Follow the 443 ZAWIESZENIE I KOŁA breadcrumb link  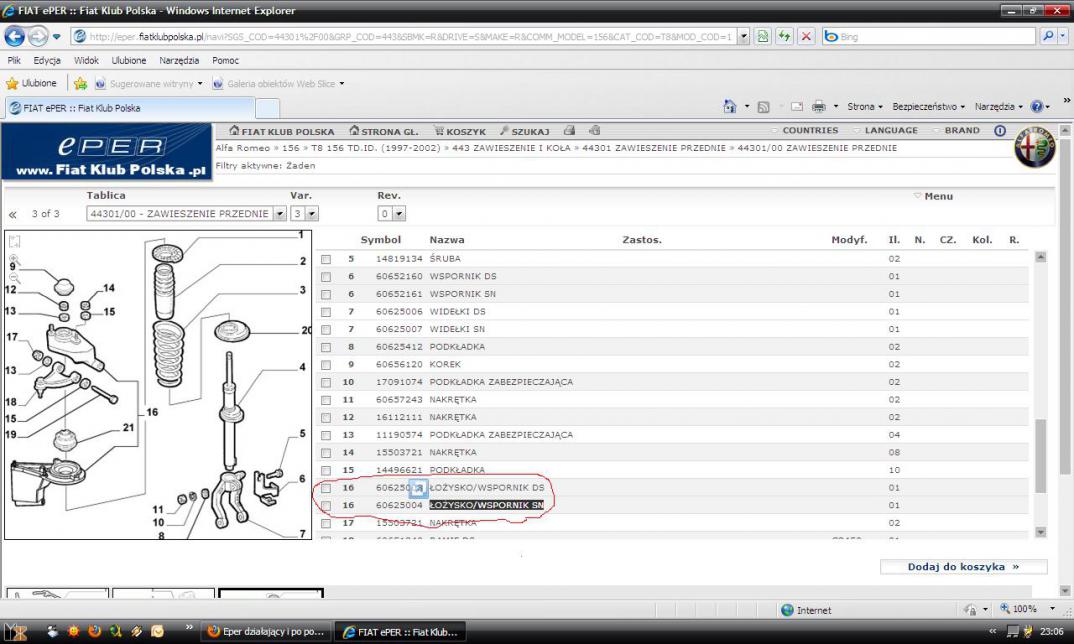point(510,148)
